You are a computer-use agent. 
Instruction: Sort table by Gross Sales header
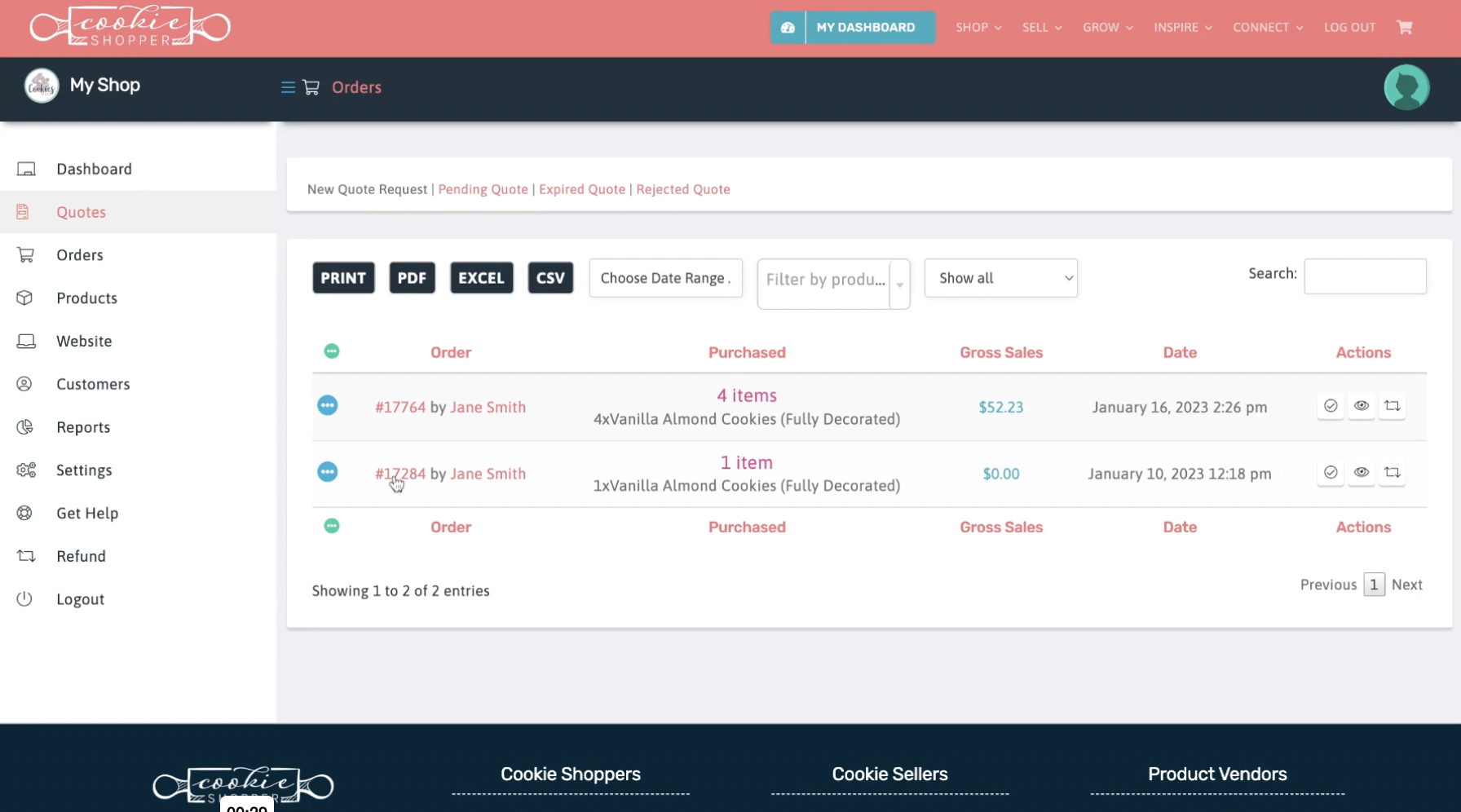point(1001,352)
